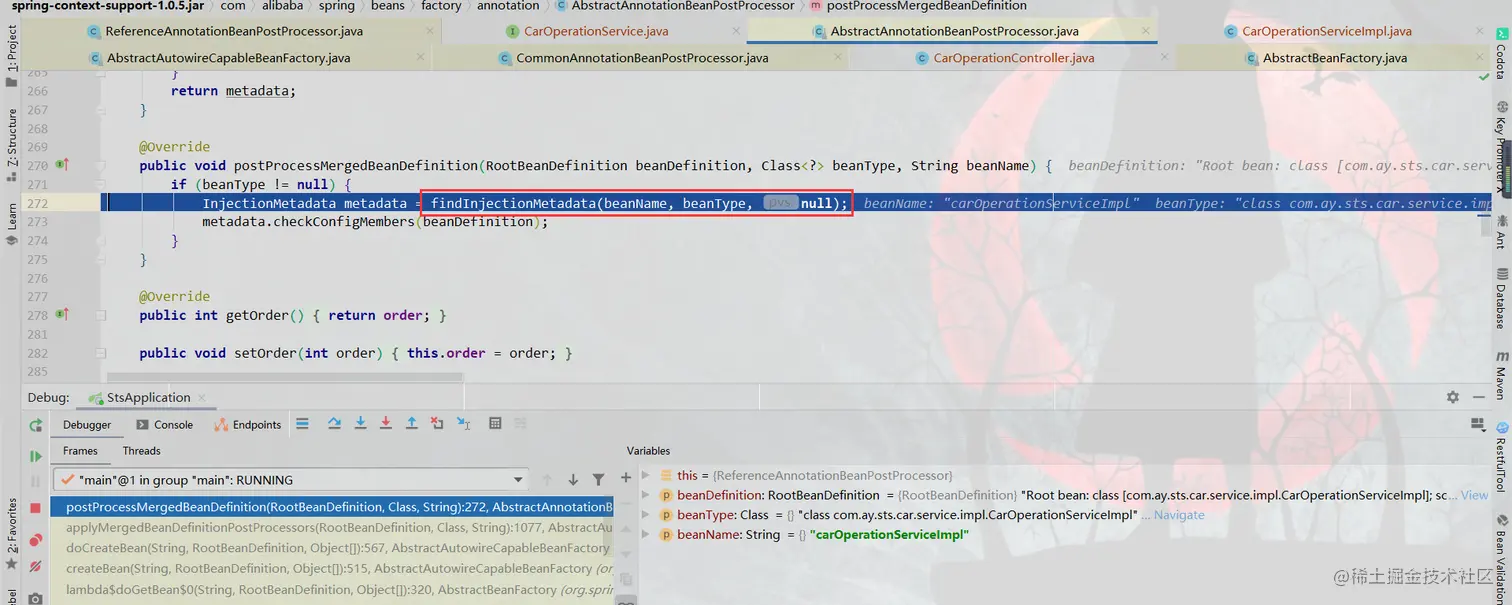
Task: Open Project tool window
Action: point(12,57)
